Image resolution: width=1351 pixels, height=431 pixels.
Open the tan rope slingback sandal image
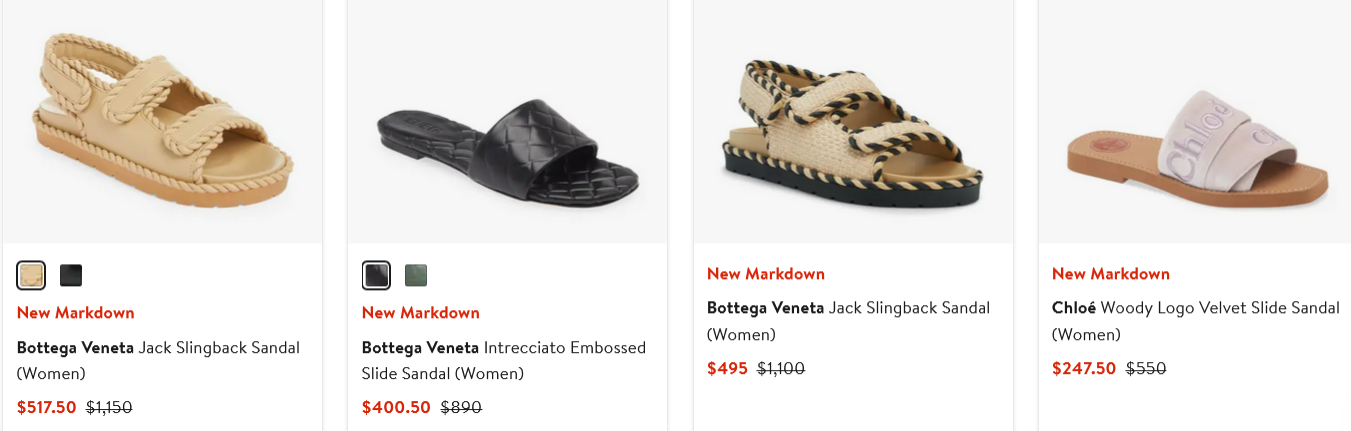162,120
